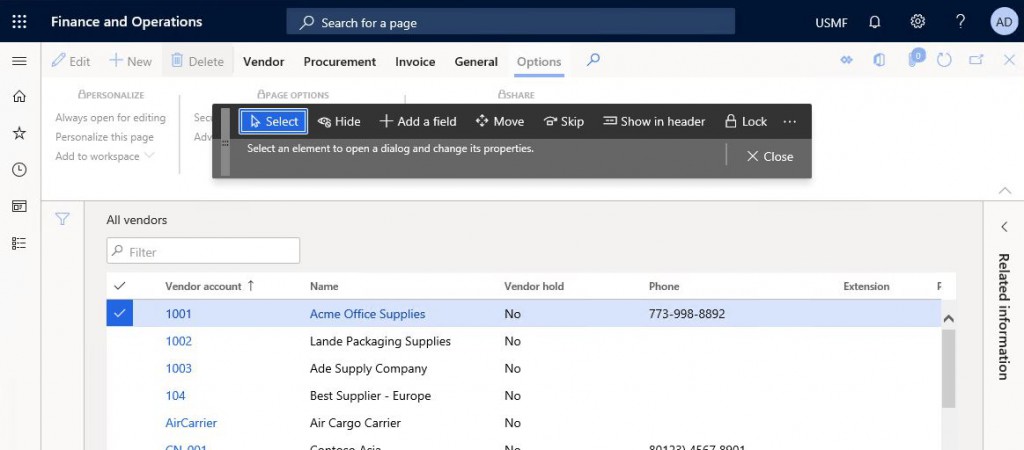
Task: Open vendor account 104 link
Action: click(175, 396)
